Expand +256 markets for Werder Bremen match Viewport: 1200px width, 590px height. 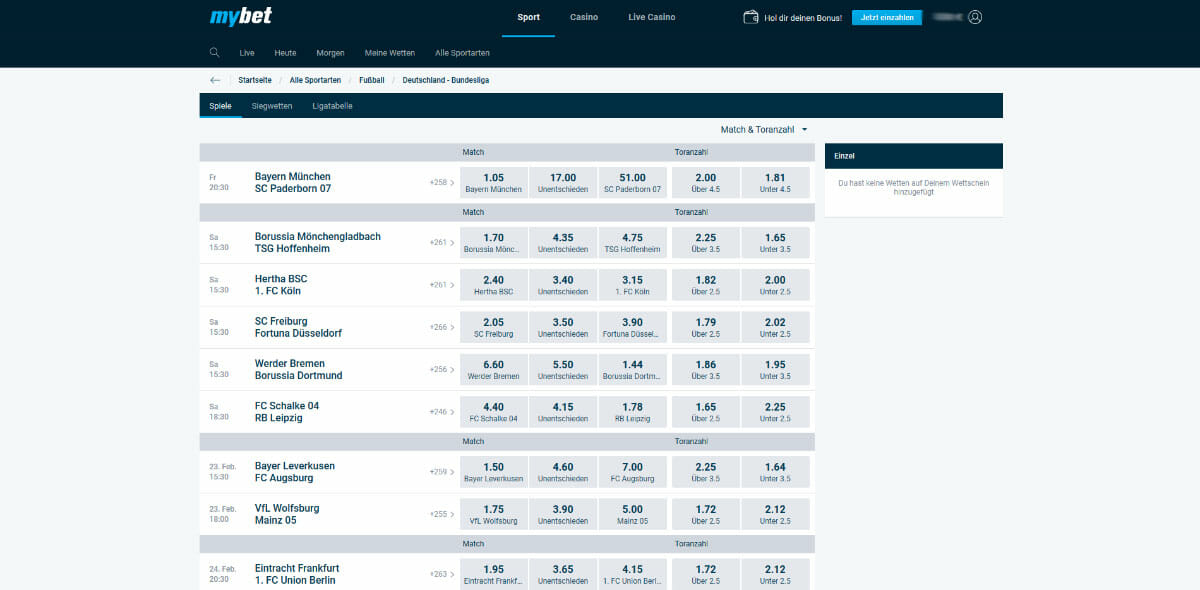[x=442, y=369]
